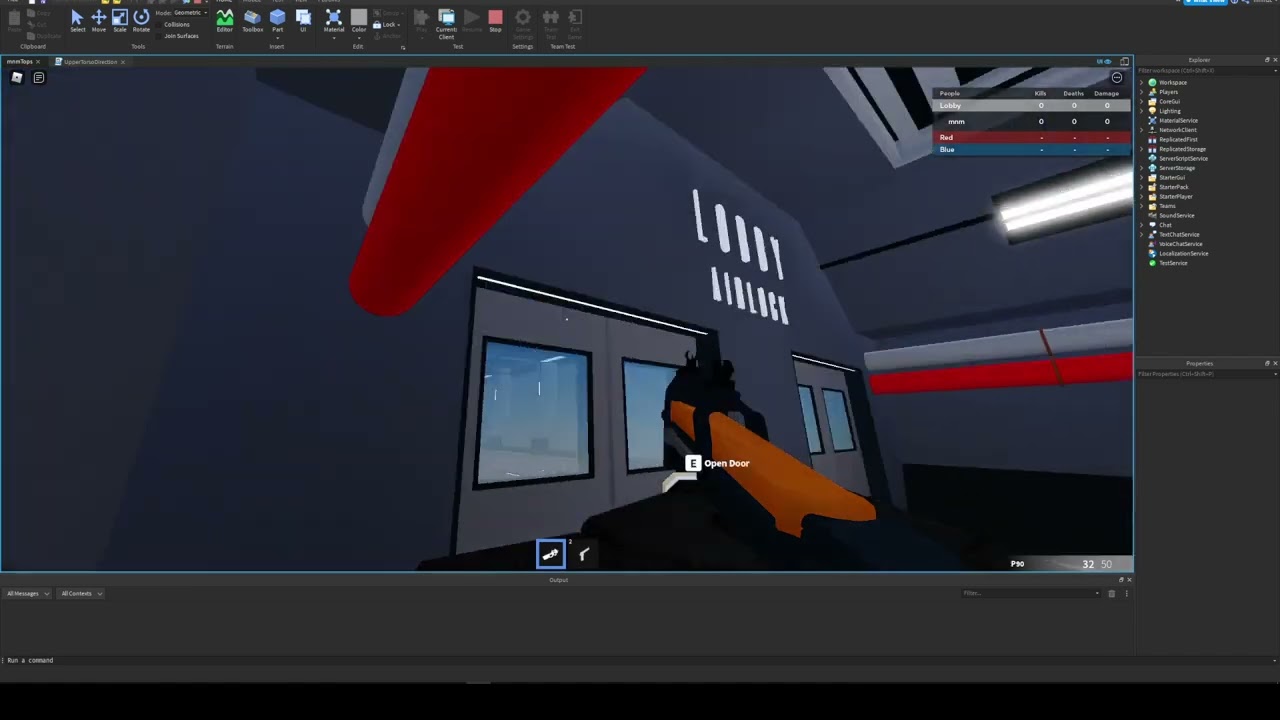Open Output panel more options menu
Viewport: 1280px width, 720px height.
click(1126, 593)
